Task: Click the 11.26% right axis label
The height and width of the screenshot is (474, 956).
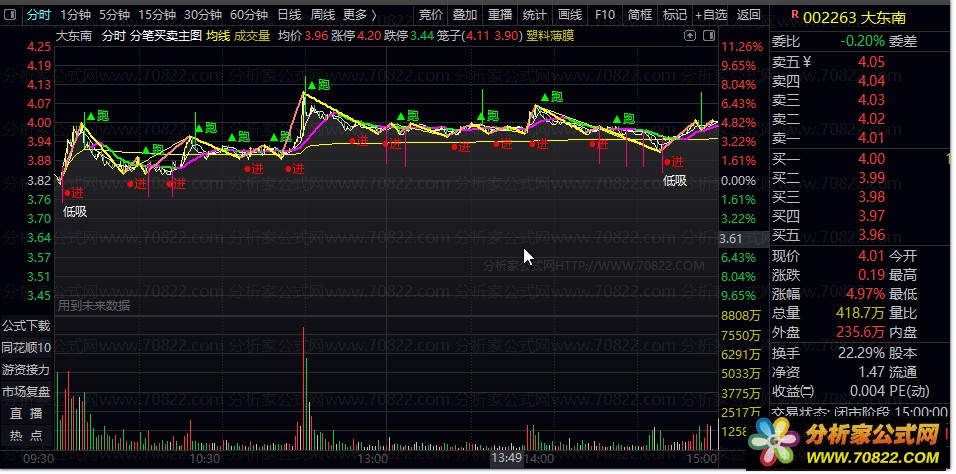Action: [x=741, y=46]
